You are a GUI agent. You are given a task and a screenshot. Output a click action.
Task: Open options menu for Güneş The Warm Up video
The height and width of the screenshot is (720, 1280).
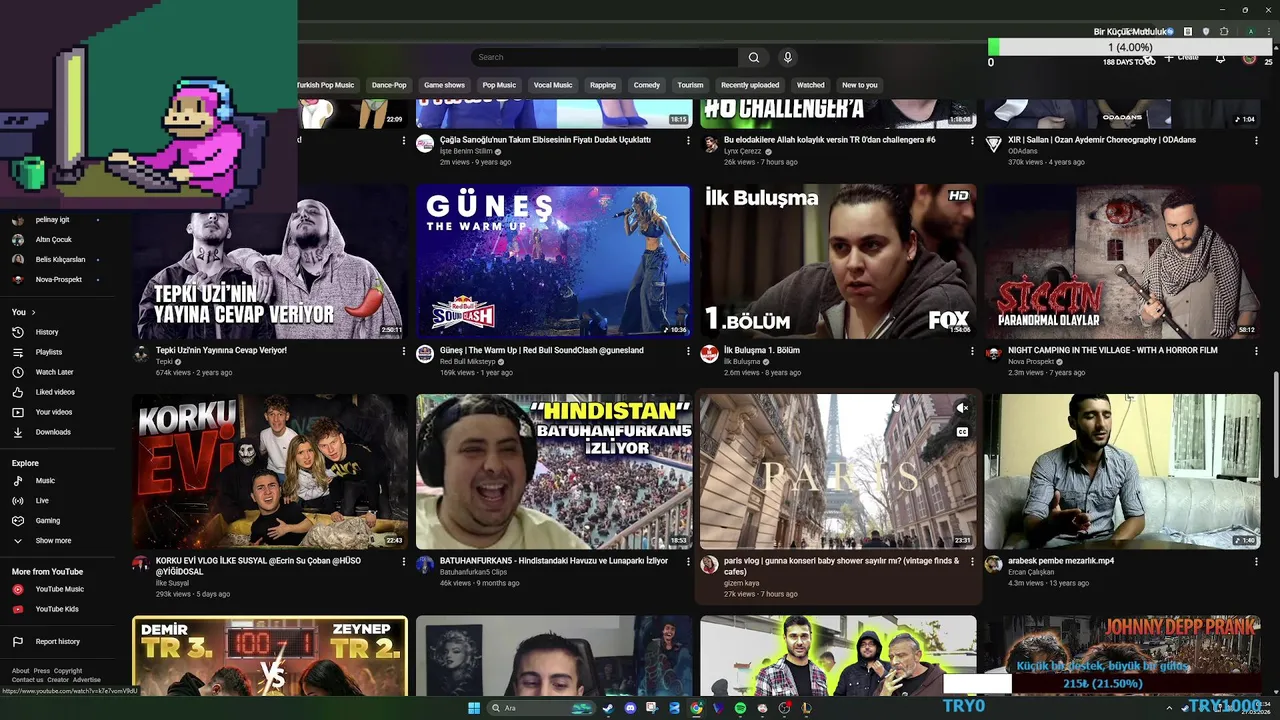688,351
